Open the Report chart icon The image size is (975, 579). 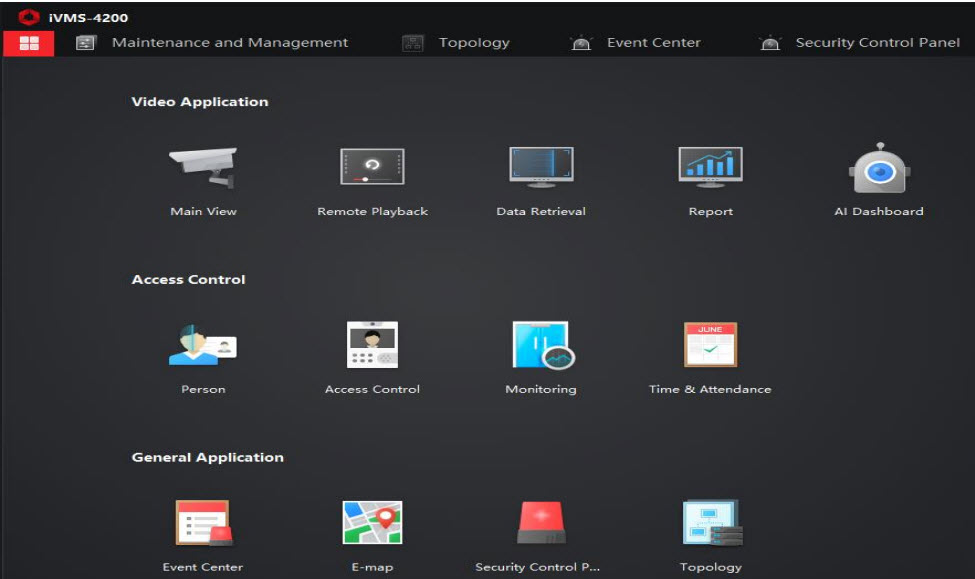710,167
